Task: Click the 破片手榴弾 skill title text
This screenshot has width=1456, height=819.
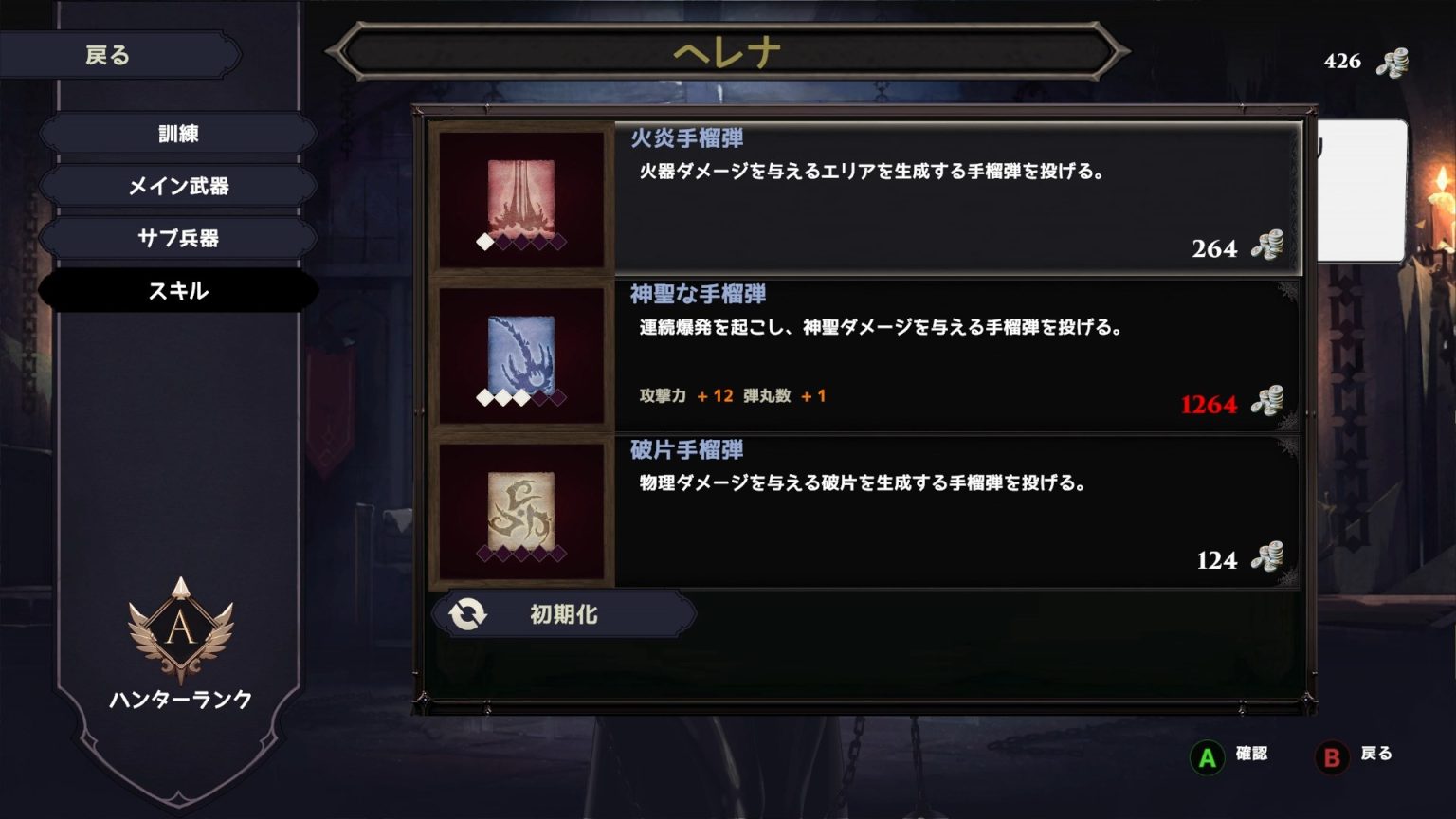Action: tap(686, 450)
